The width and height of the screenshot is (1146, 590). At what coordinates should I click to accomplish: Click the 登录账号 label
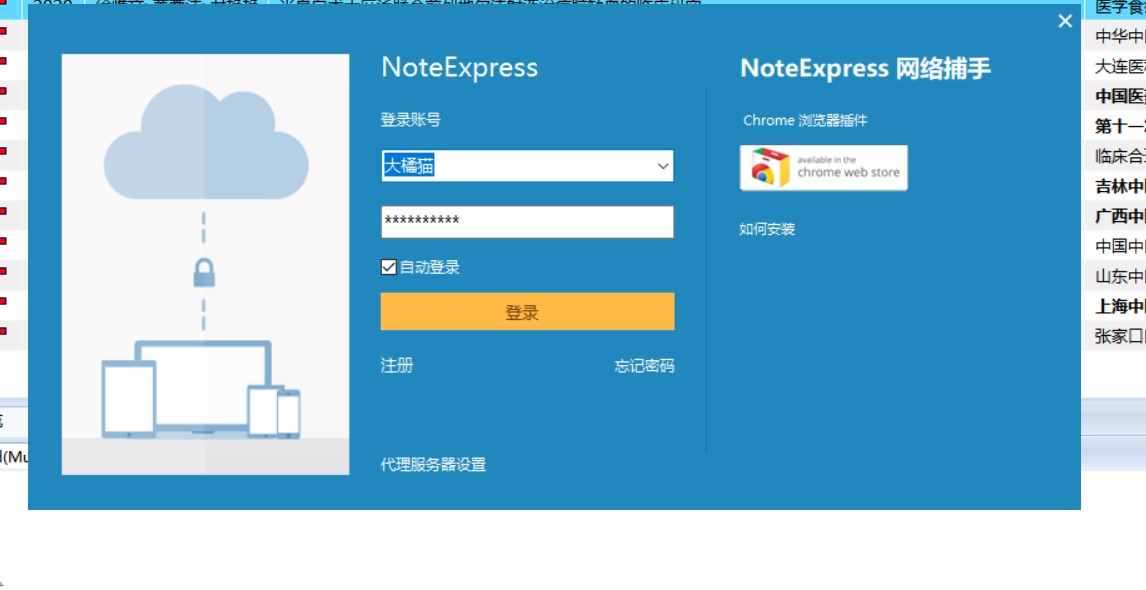pos(411,120)
